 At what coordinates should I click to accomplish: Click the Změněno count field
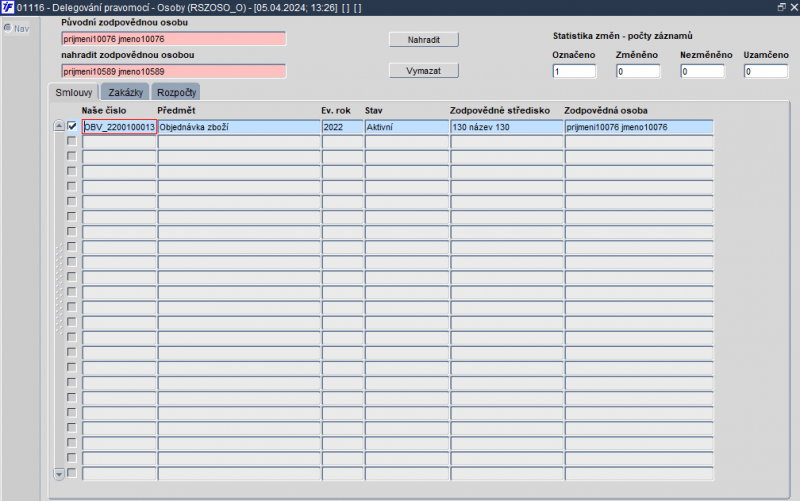pyautogui.click(x=638, y=71)
